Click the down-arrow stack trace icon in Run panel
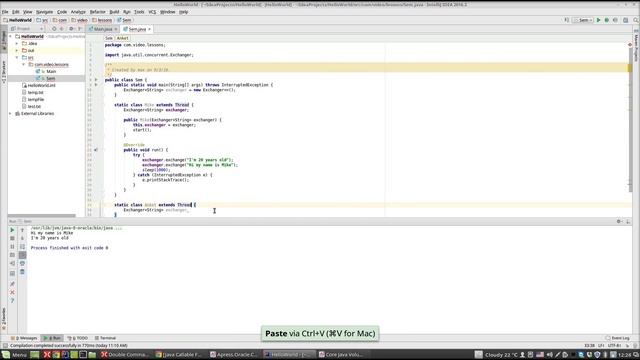Screen dimensions: 640x360 pos(22,238)
